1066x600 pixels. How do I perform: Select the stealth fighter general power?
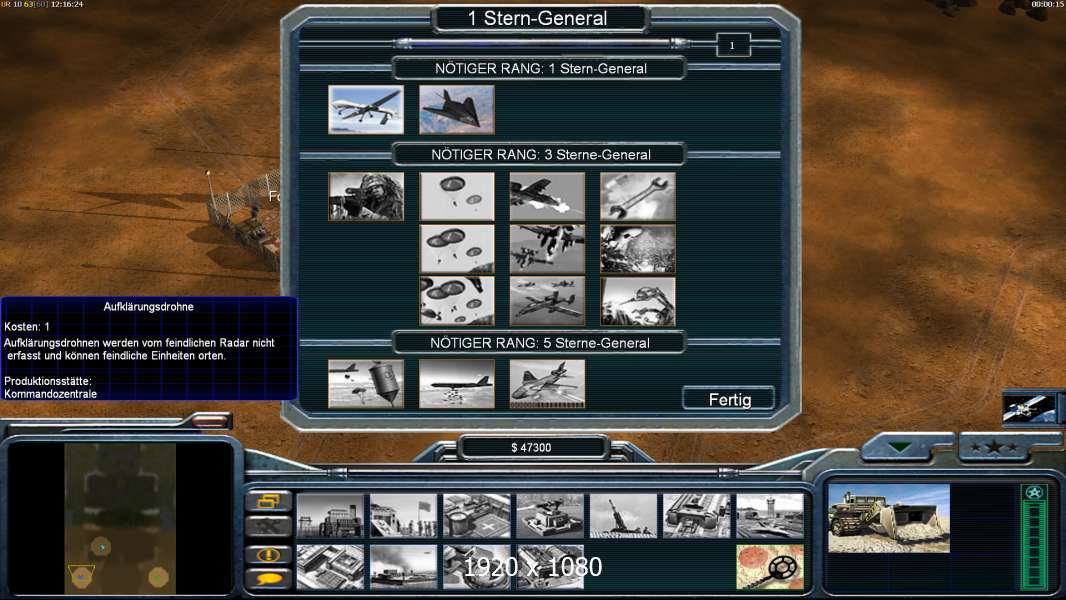click(x=457, y=109)
